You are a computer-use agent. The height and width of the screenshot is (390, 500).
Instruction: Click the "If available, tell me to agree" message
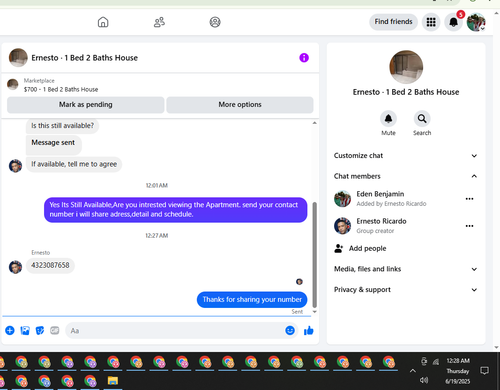coord(74,164)
